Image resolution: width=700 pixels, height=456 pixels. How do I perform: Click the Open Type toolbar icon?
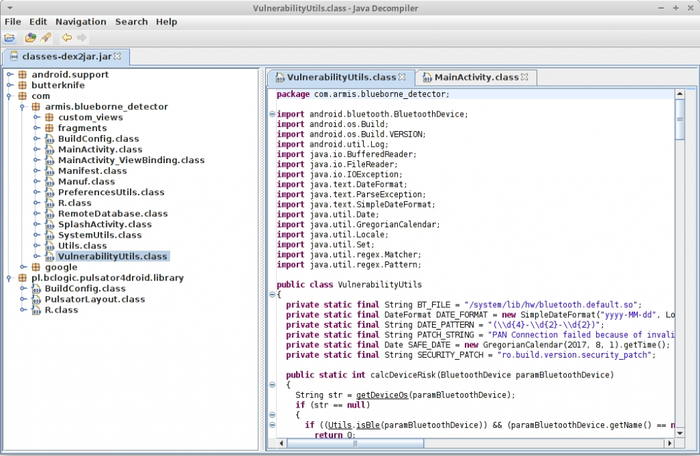tap(30, 37)
